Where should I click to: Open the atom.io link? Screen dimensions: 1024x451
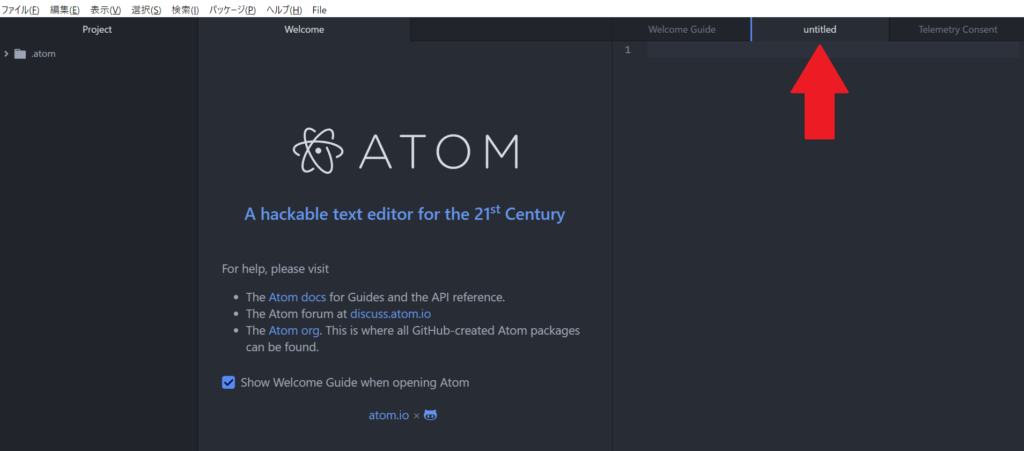(x=389, y=415)
